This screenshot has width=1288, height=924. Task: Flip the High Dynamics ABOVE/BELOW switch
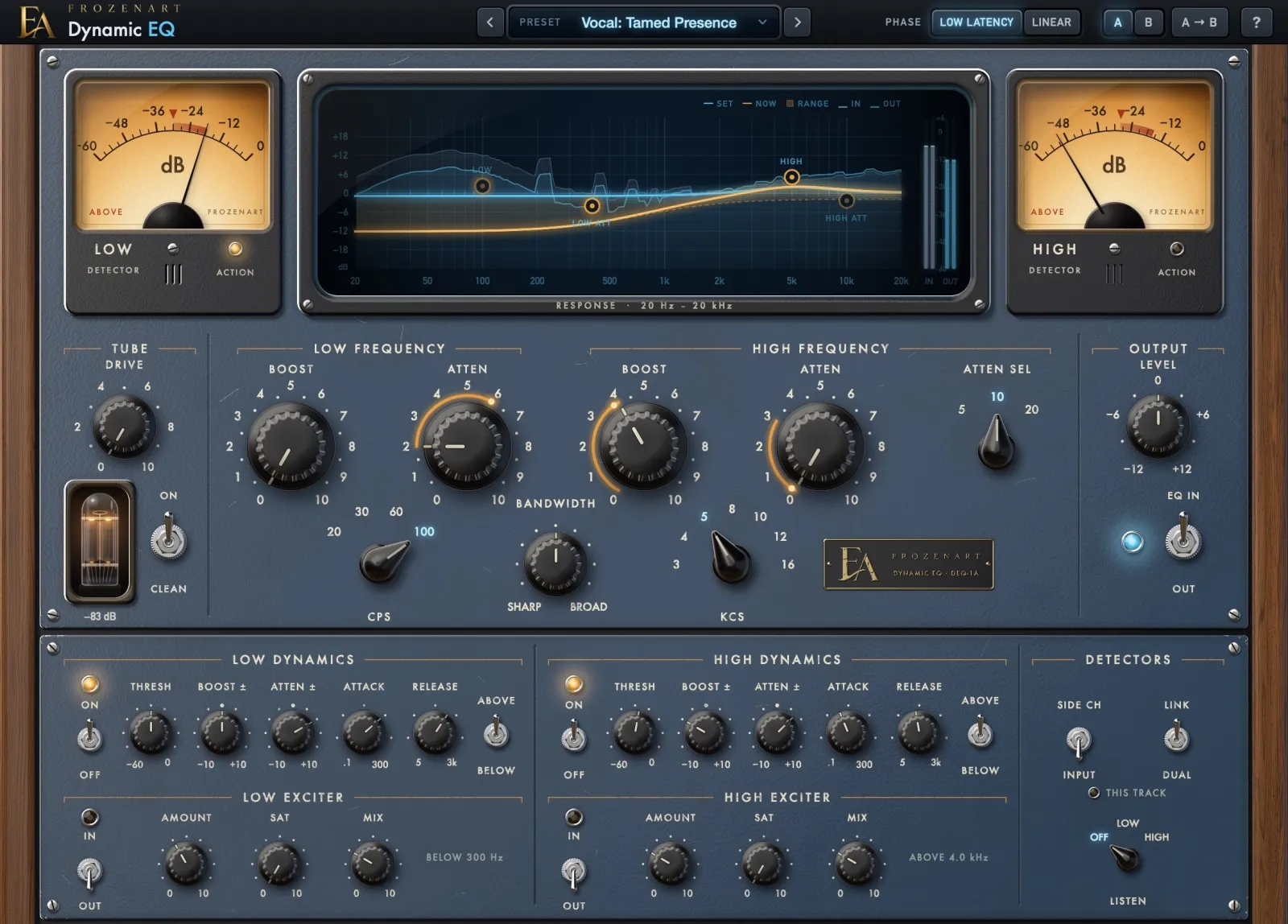pos(980,732)
